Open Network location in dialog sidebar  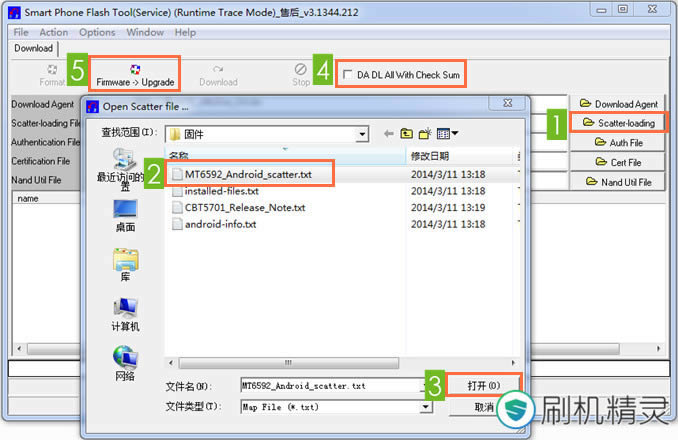point(125,362)
